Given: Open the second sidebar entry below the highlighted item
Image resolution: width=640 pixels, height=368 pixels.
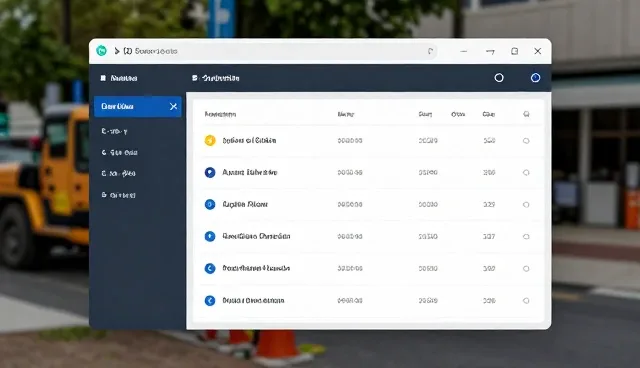Looking at the screenshot, I should pyautogui.click(x=119, y=153).
